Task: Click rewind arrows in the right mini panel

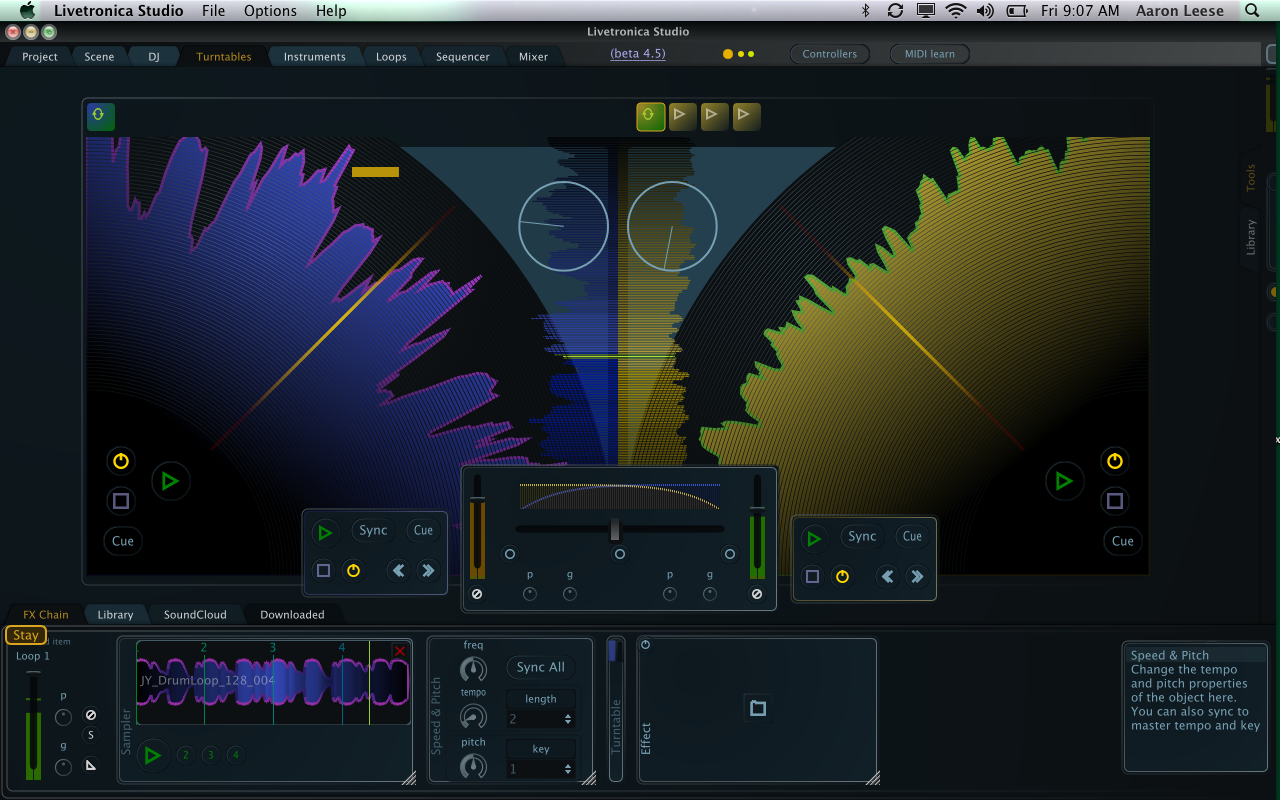Action: (887, 577)
